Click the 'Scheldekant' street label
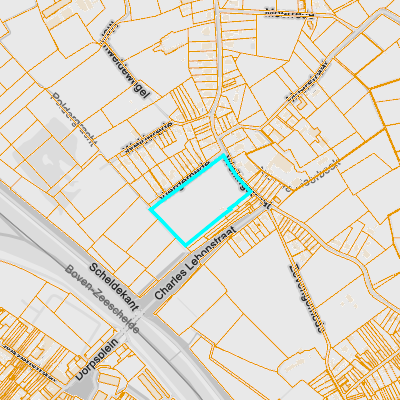Image resolution: width=400 pixels, height=400 pixels. pos(114,286)
